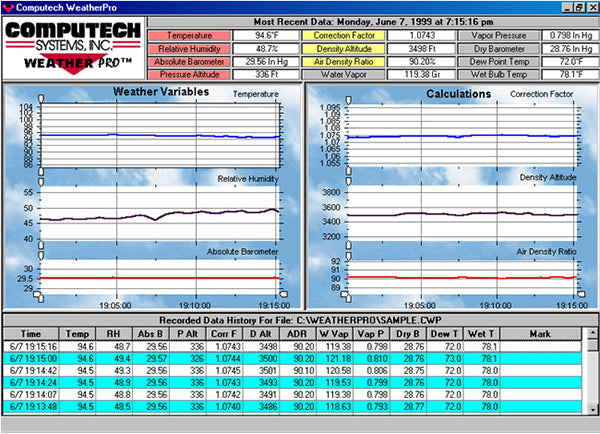The image size is (600, 434).
Task: Click the Time column header
Action: (32, 334)
